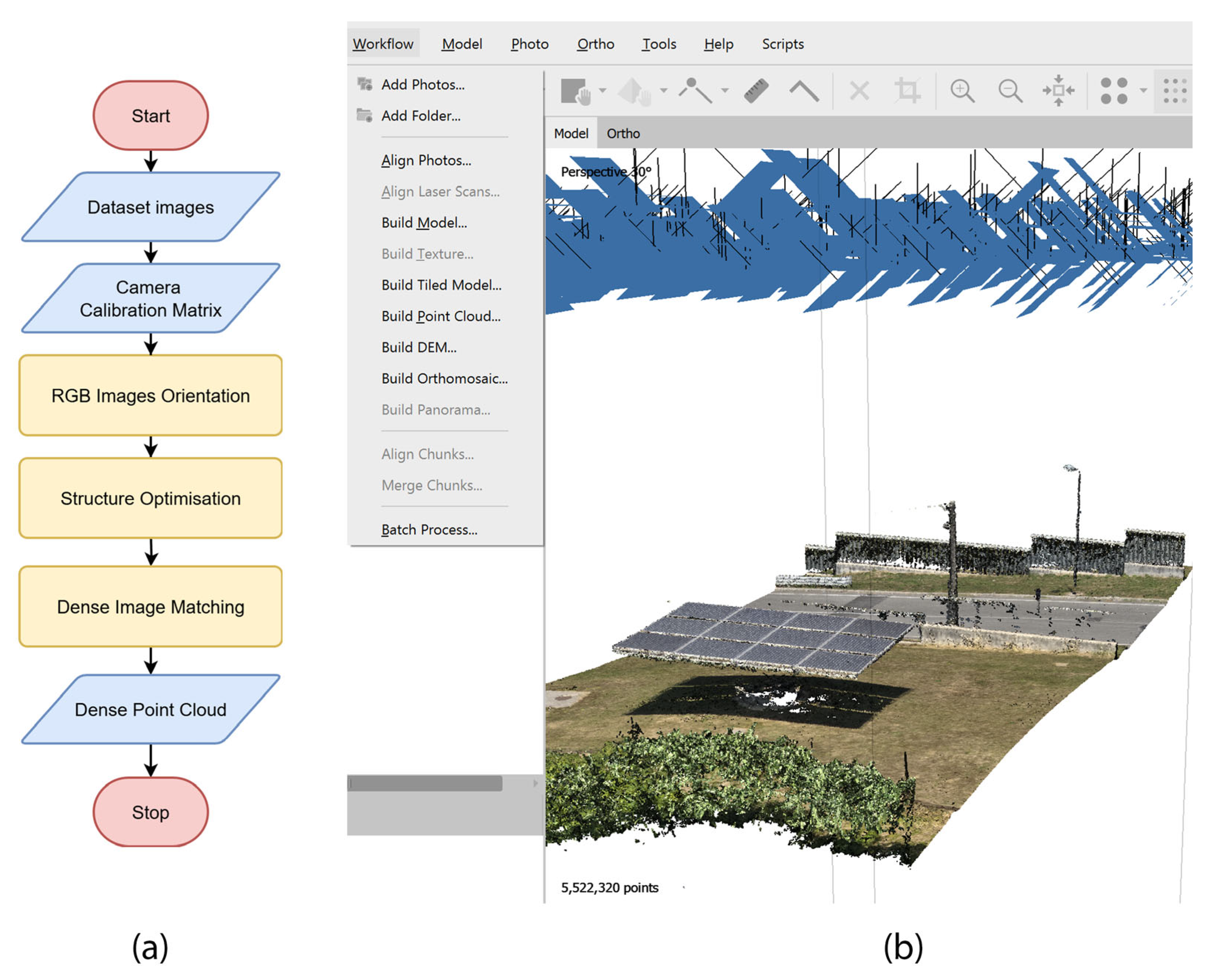Switch to the Ortho view tab
This screenshot has height=980, width=1211.
click(623, 133)
